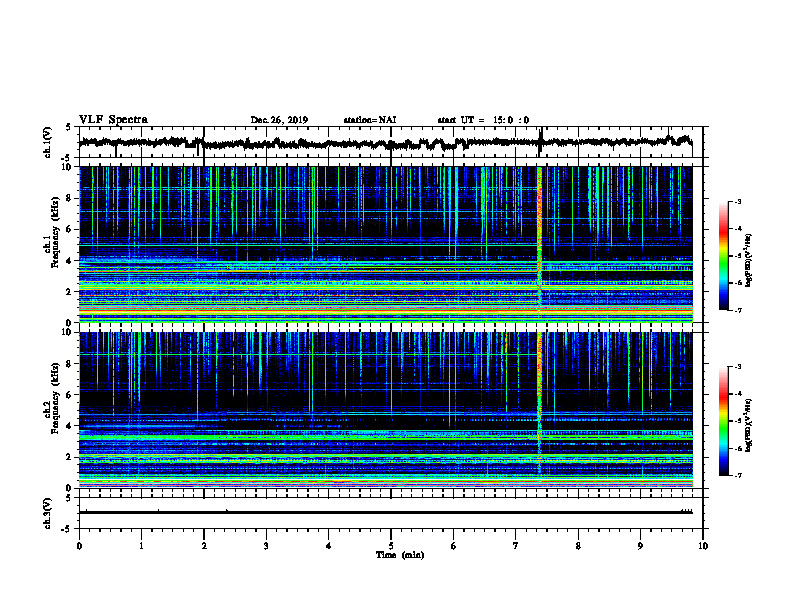Click the time axis tick label '7'
This screenshot has height=612, width=792.
(x=516, y=546)
